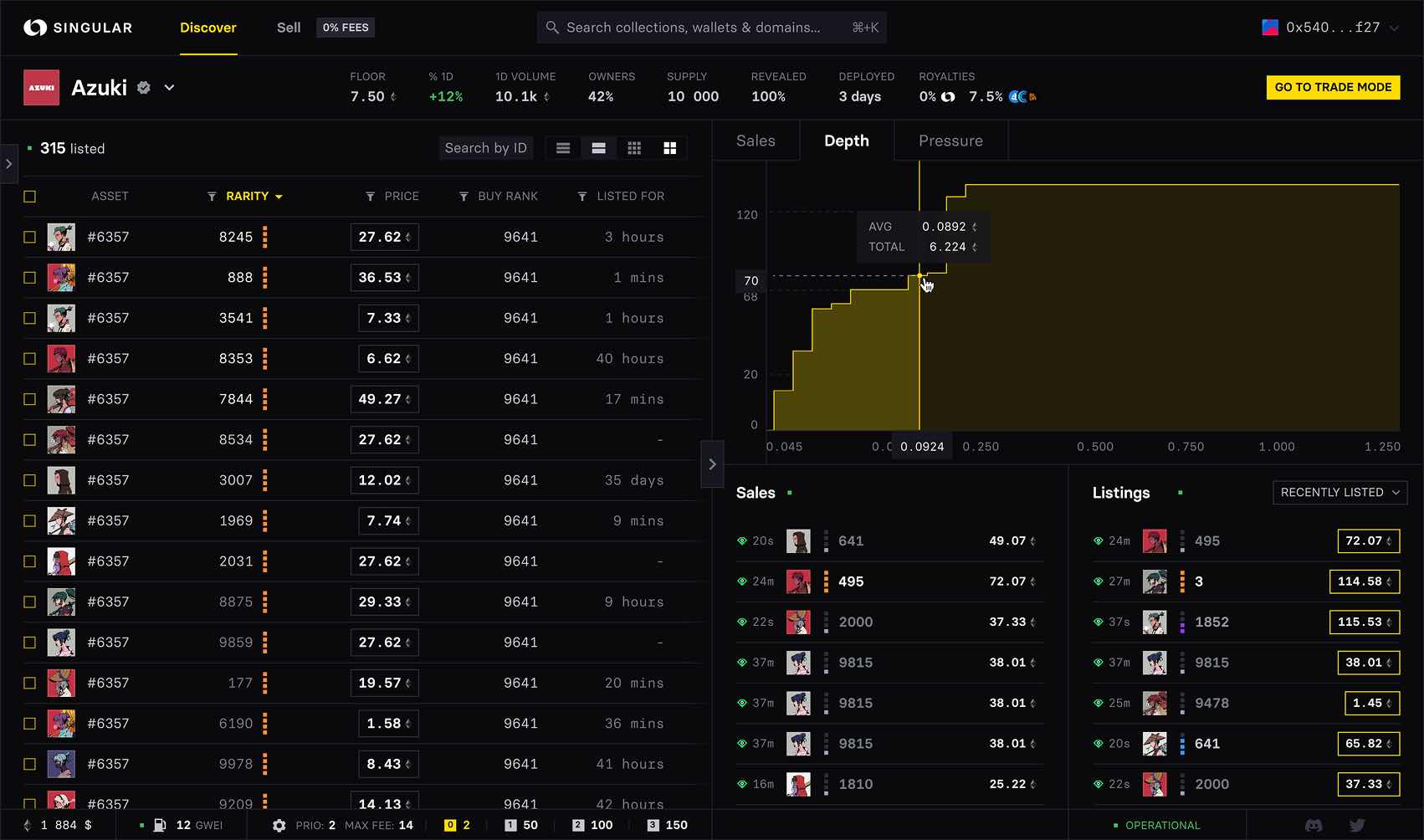
Task: Click the Singular logo
Action: tap(78, 28)
